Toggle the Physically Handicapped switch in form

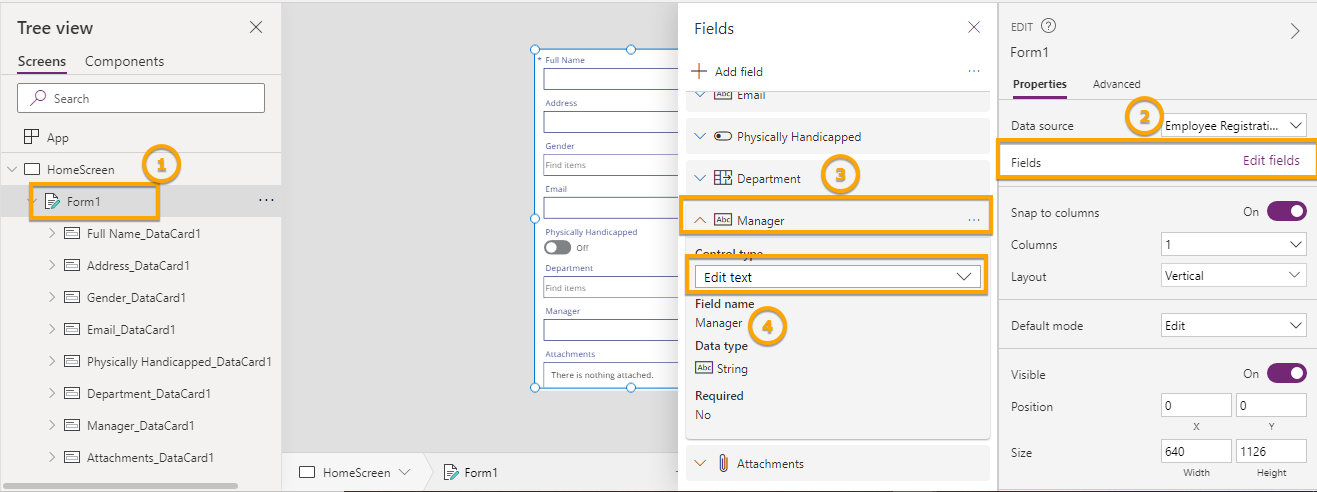click(557, 247)
